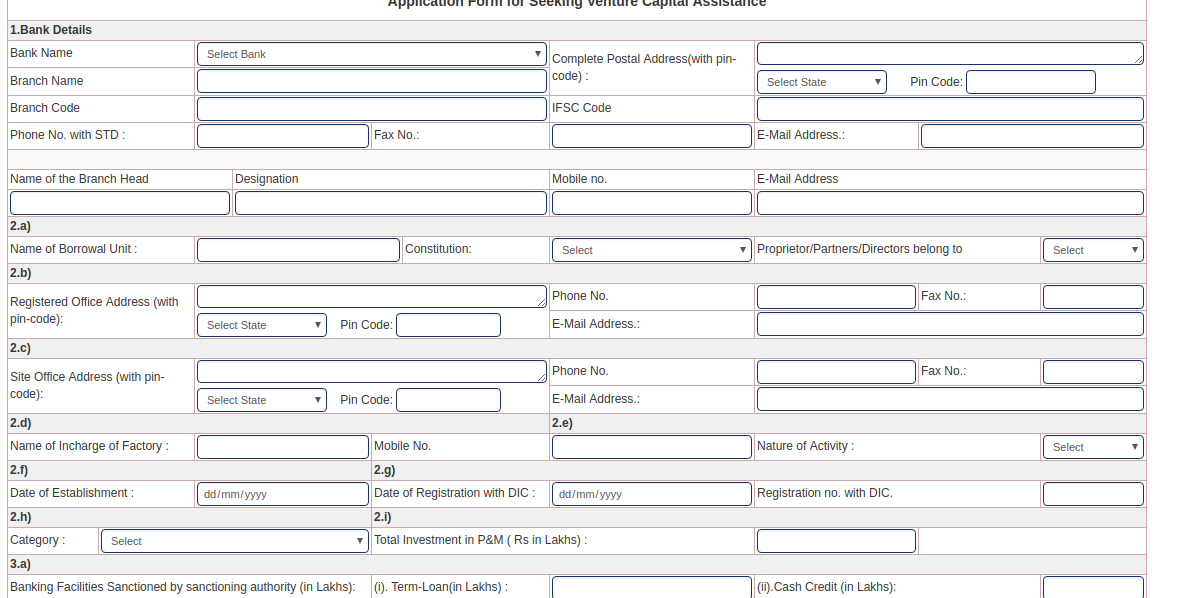Click the IFSC Code field
Viewport: 1195px width, 598px height.
949,108
